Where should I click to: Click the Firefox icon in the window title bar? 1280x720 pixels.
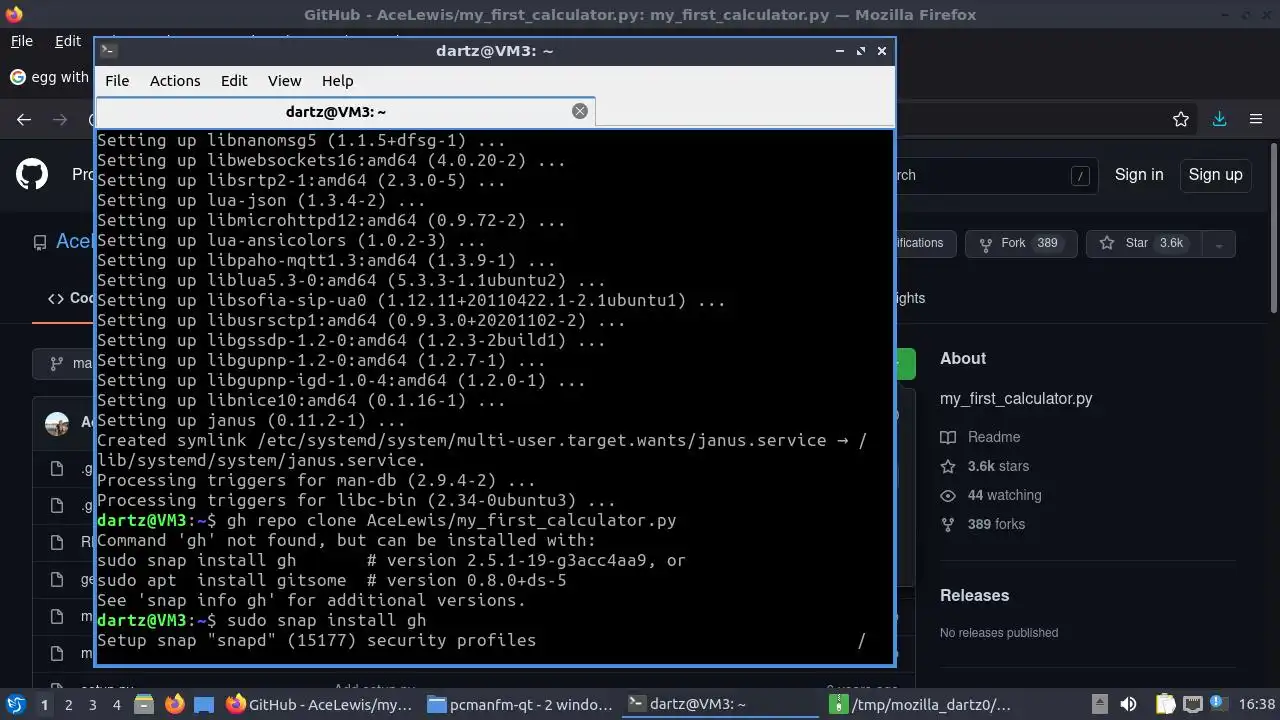point(12,14)
